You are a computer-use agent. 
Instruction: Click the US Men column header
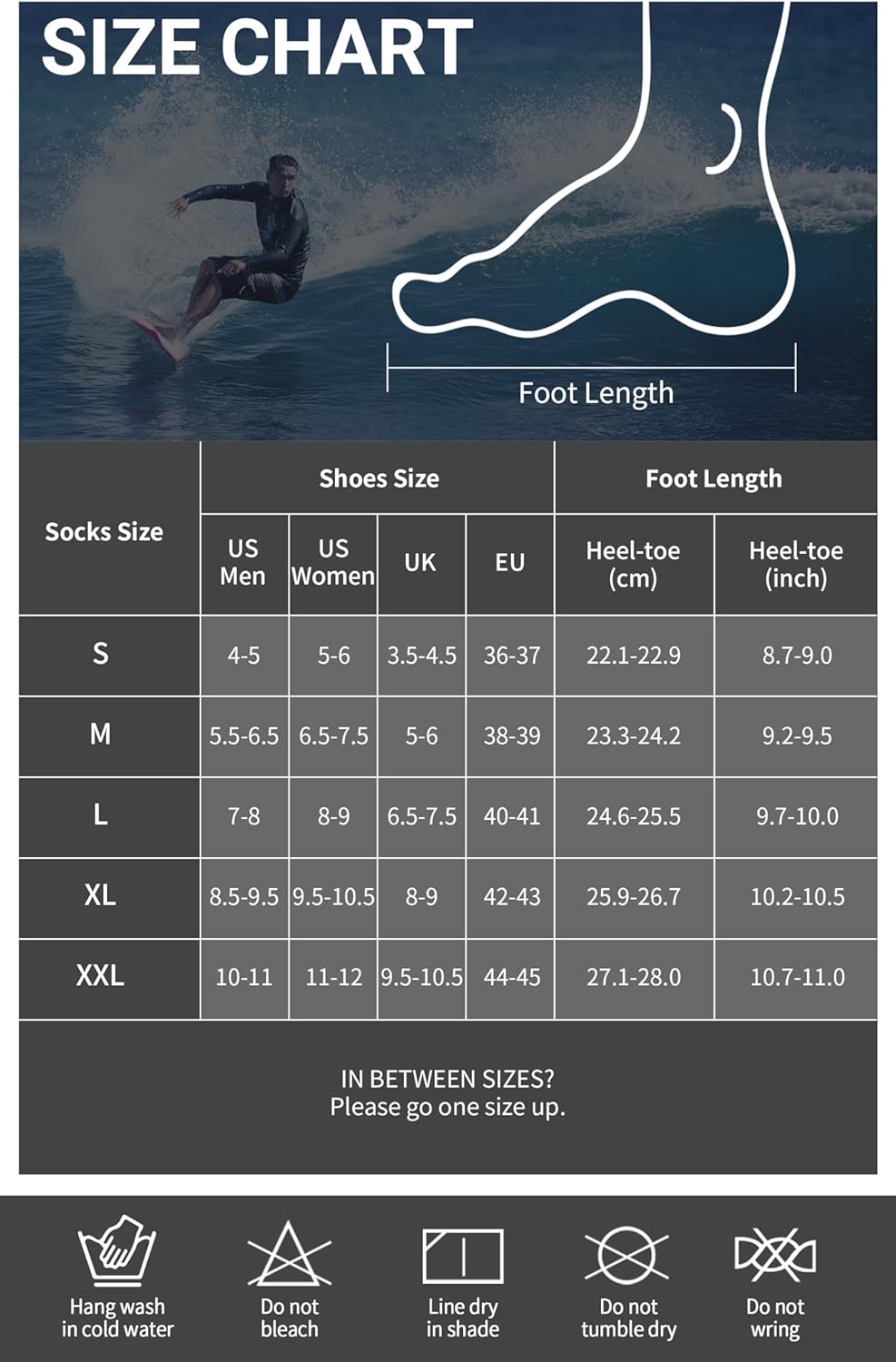[243, 563]
